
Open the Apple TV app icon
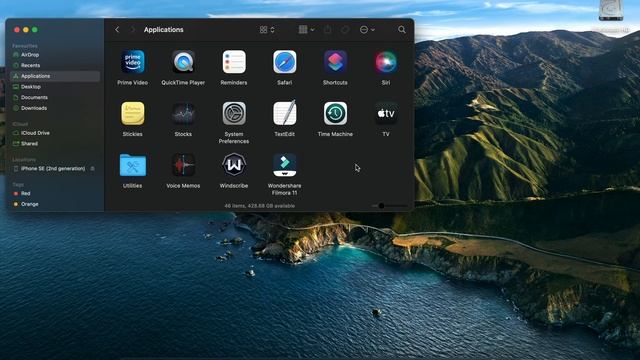coord(386,113)
